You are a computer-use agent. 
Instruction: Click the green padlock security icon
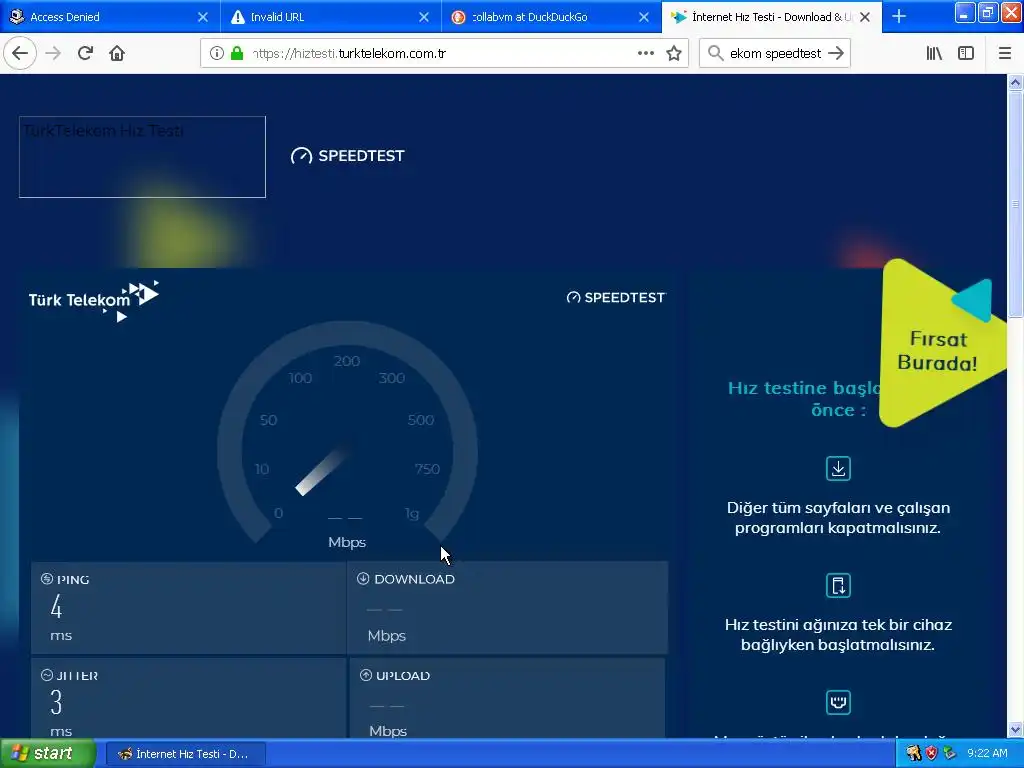point(237,54)
